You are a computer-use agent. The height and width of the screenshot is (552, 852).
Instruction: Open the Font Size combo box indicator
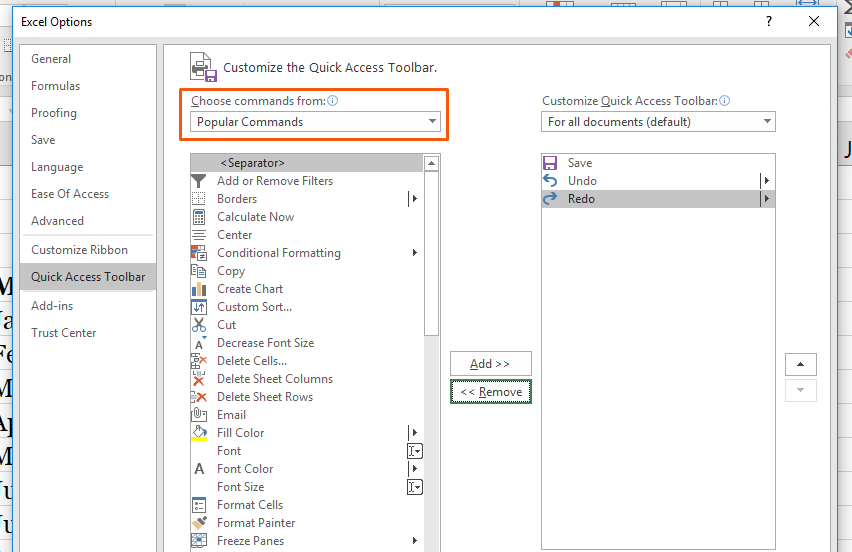(x=415, y=487)
